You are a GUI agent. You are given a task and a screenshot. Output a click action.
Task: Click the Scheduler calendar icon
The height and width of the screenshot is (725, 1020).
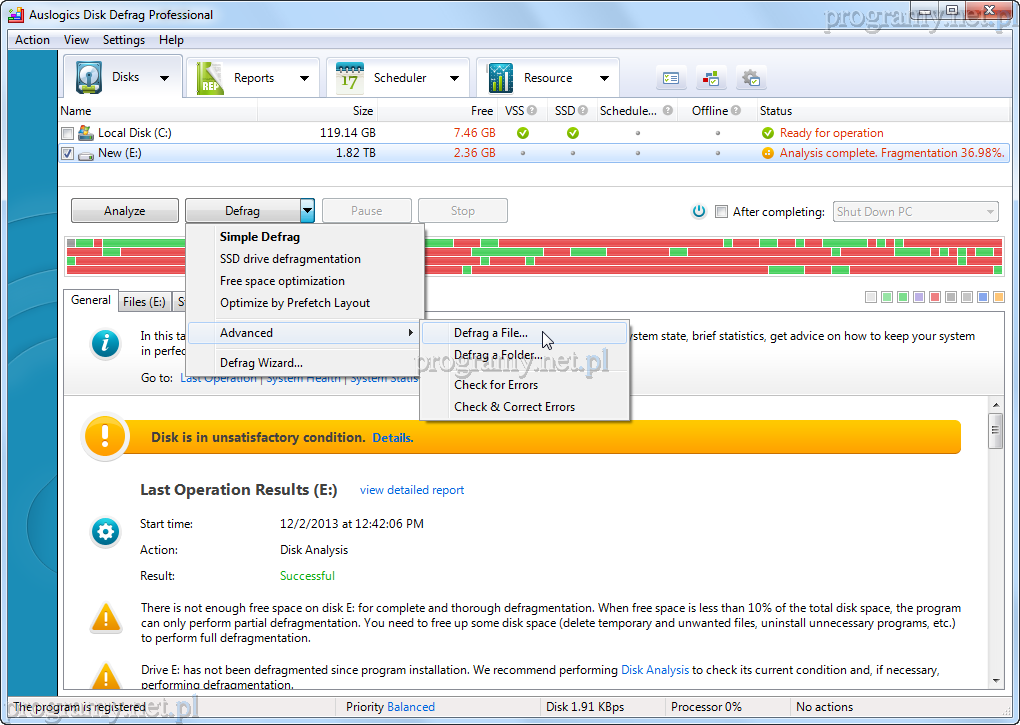pyautogui.click(x=350, y=78)
